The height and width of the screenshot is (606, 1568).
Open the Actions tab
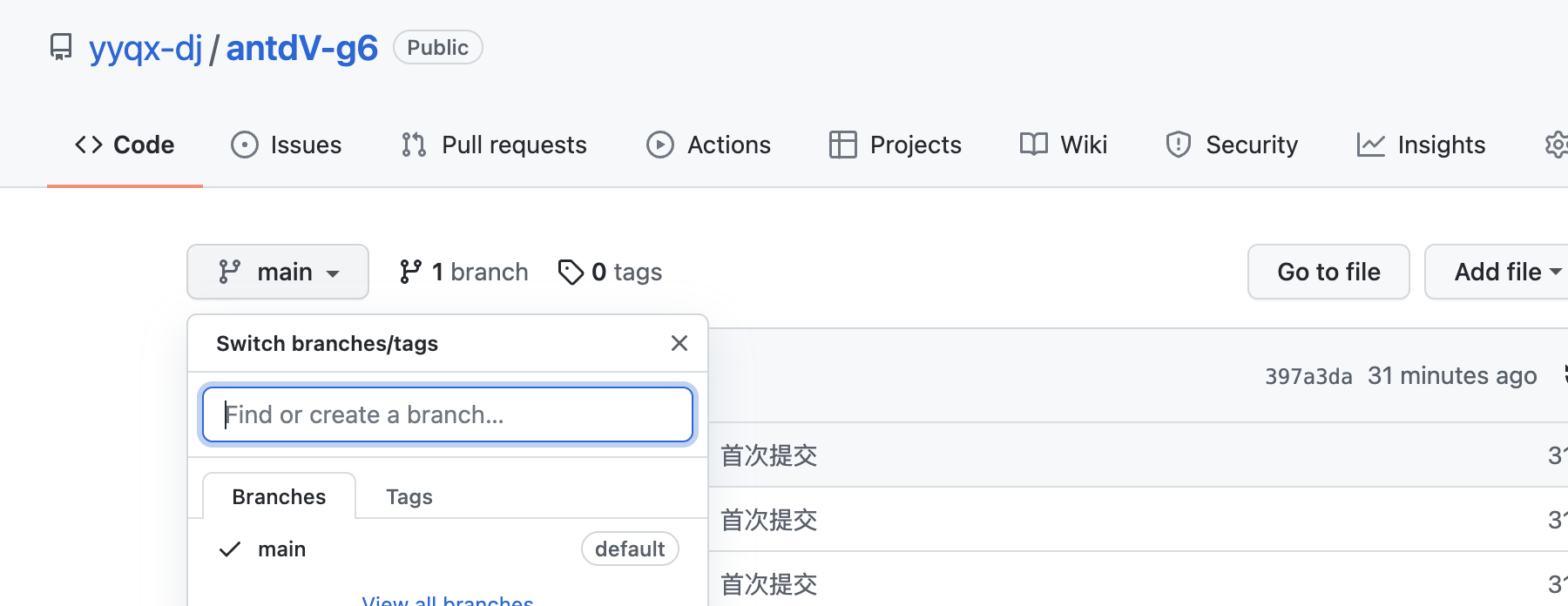pyautogui.click(x=709, y=145)
